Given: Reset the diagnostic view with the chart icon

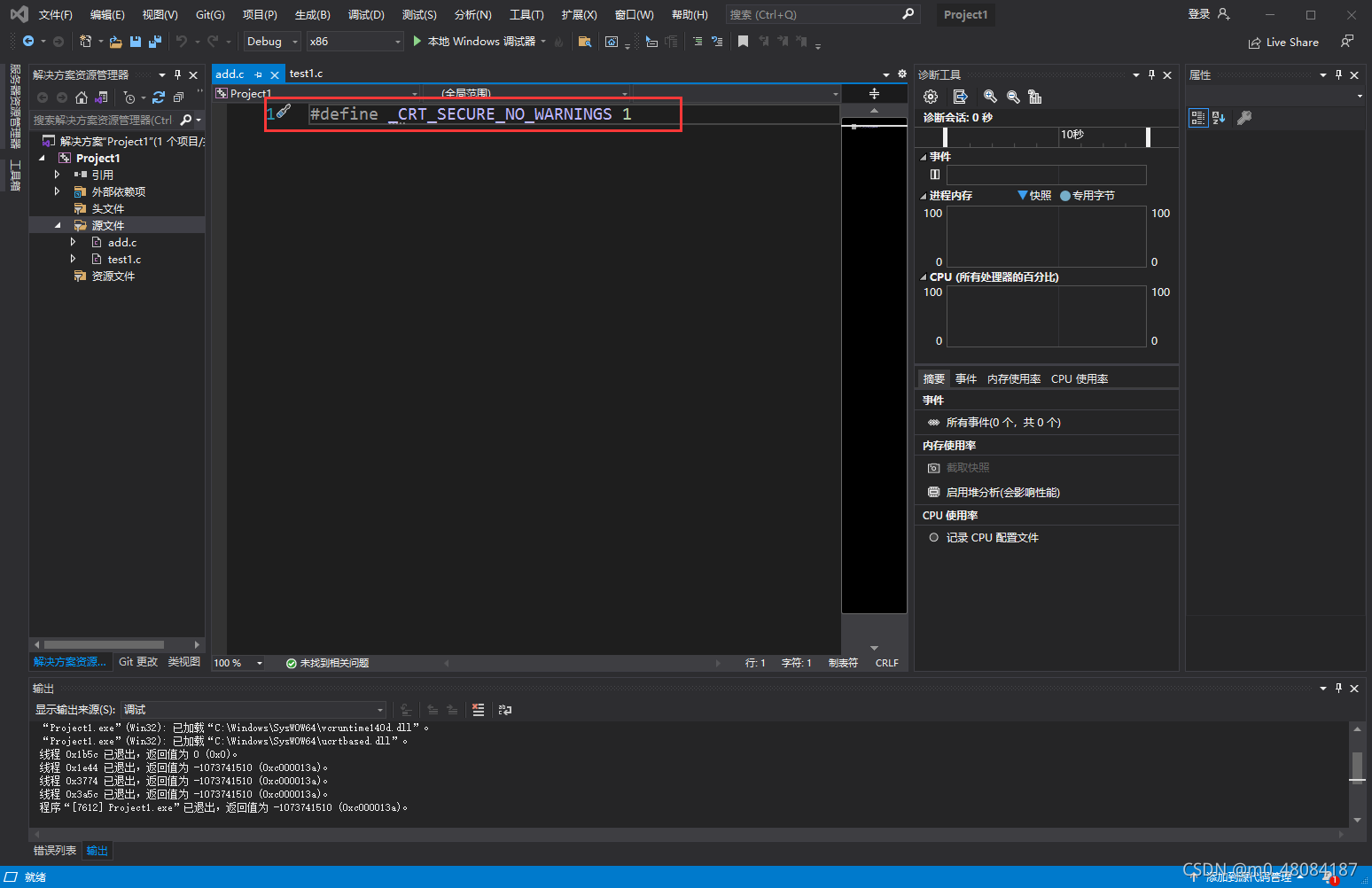Looking at the screenshot, I should tap(1035, 97).
